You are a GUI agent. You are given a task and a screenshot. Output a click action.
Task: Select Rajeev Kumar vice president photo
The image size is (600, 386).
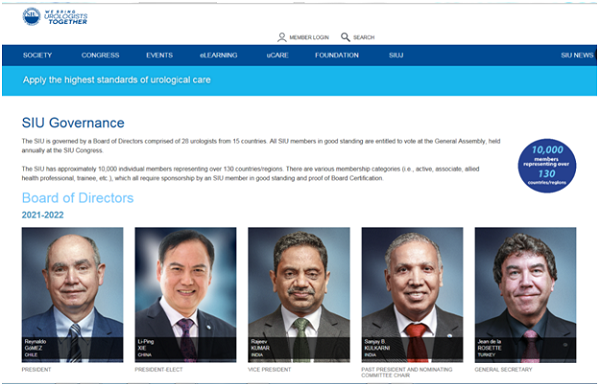pos(299,295)
